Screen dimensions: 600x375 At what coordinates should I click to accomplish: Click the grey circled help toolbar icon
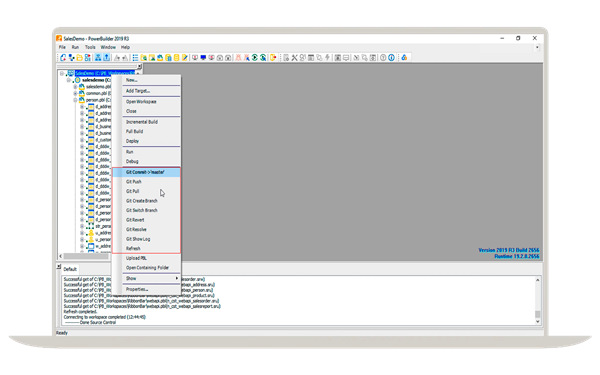[383, 57]
